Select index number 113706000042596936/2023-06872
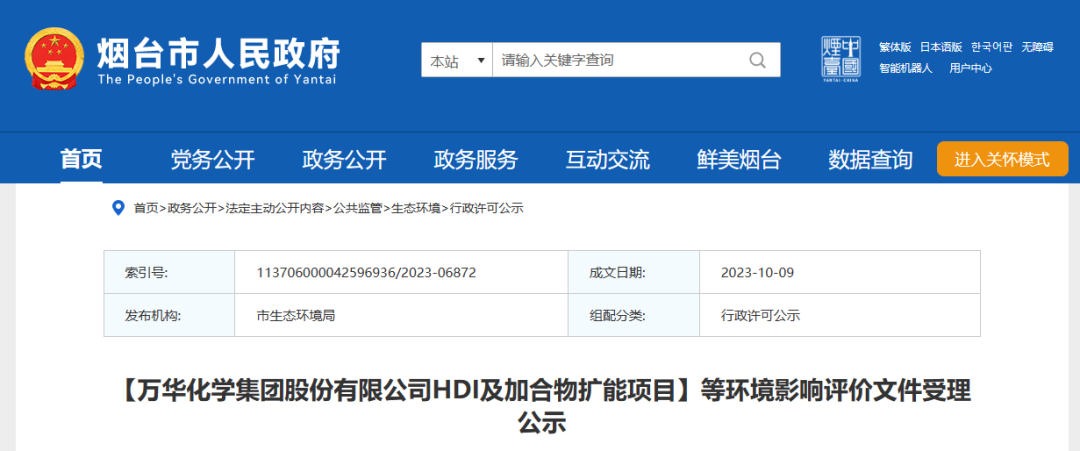The width and height of the screenshot is (1080, 451). pos(366,273)
